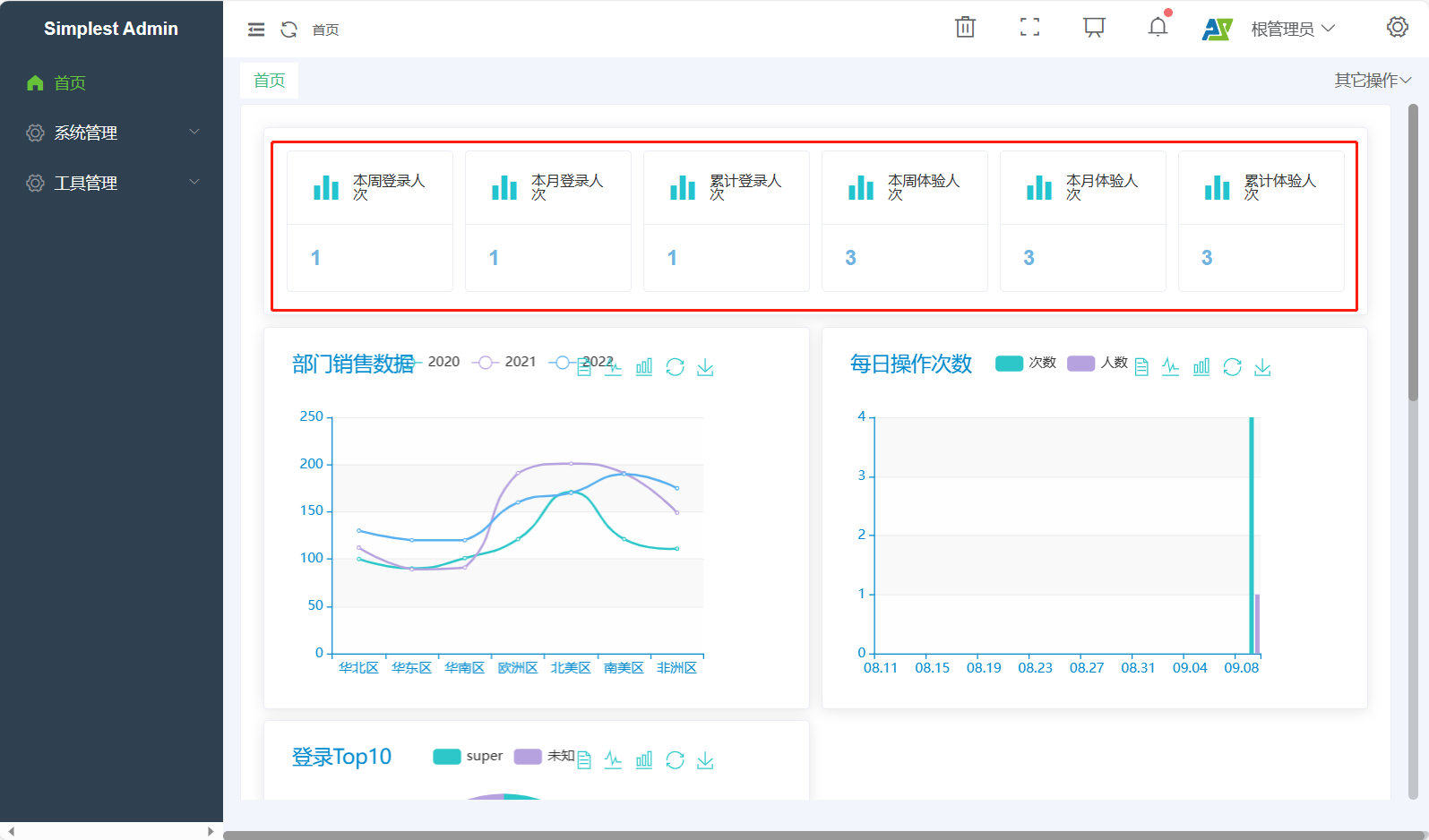This screenshot has height=840, width=1429.
Task: Switch 部门销售数据 chart to bar view
Action: [x=644, y=367]
